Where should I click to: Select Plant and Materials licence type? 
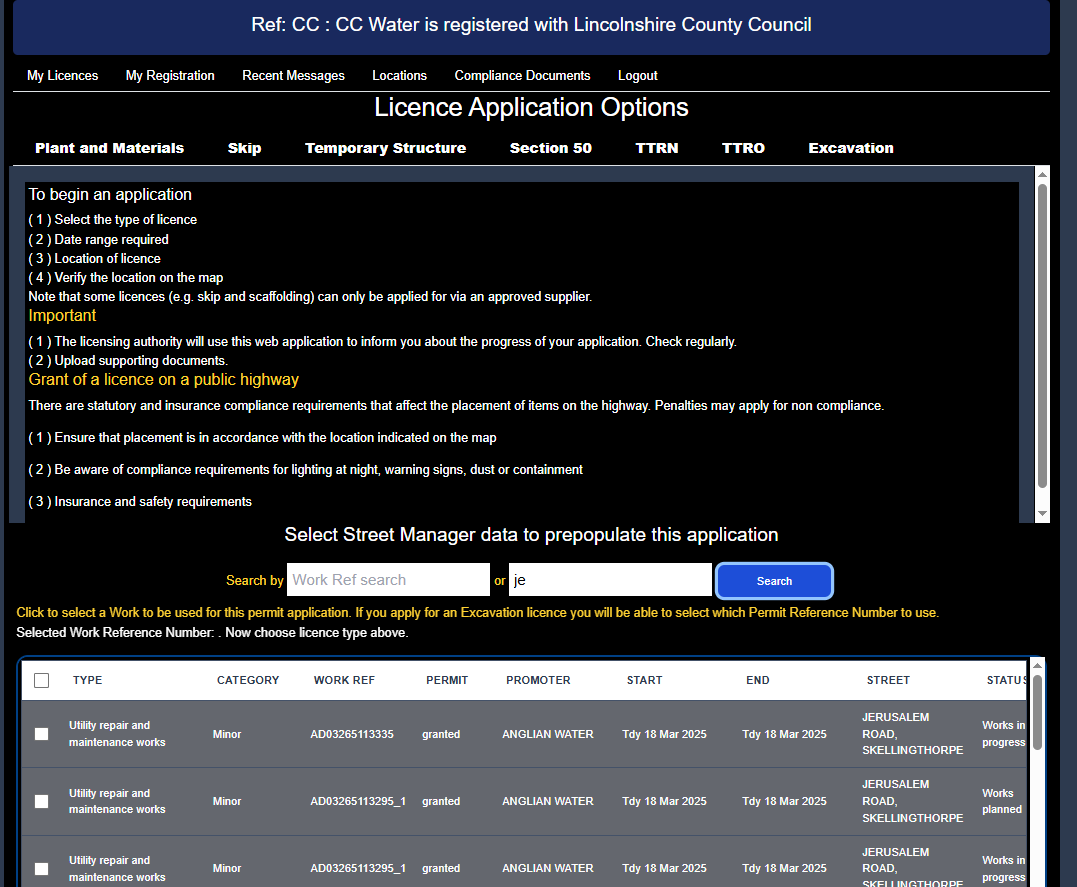(109, 148)
